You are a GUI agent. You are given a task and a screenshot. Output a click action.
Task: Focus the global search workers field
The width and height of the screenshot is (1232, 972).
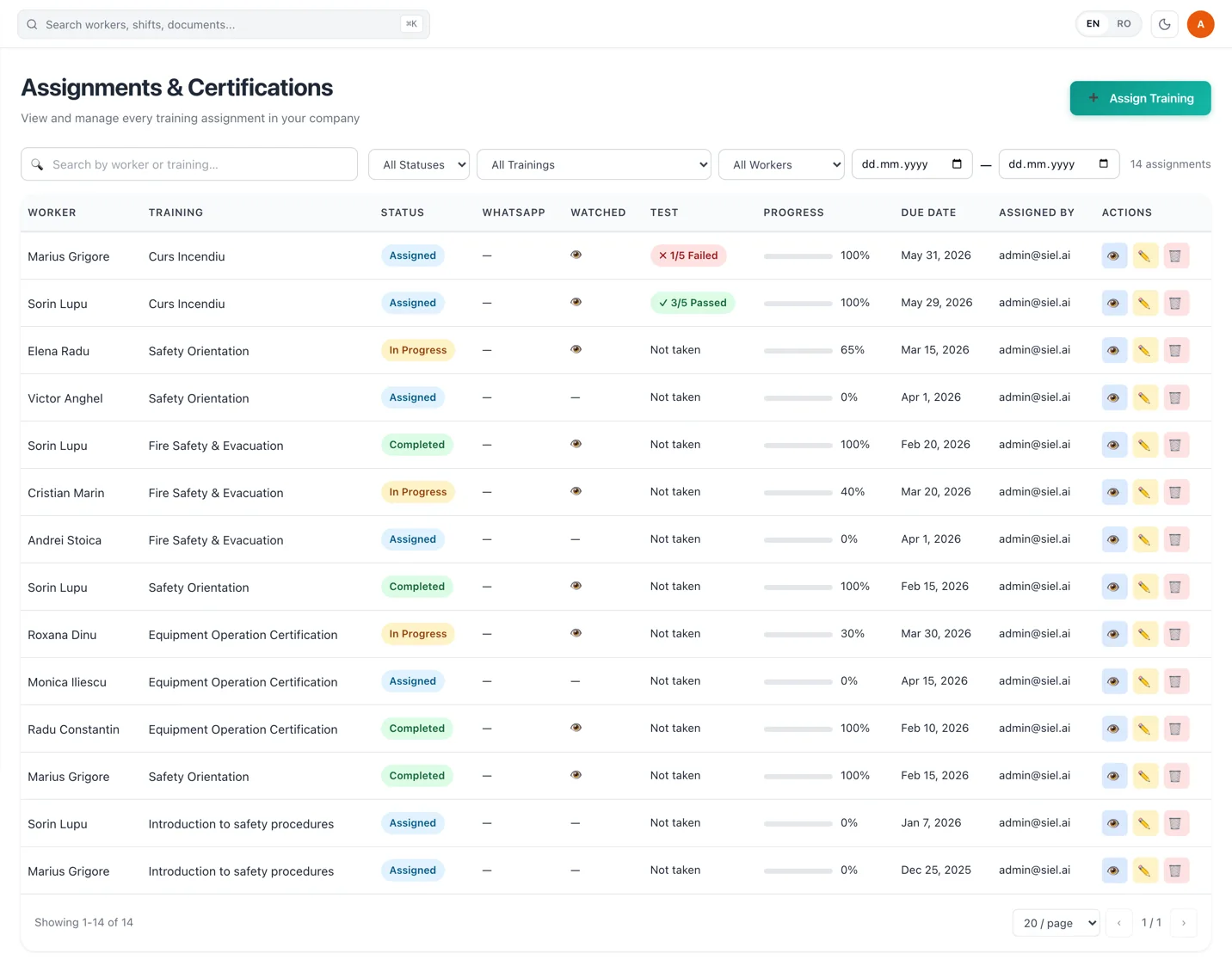click(x=224, y=24)
